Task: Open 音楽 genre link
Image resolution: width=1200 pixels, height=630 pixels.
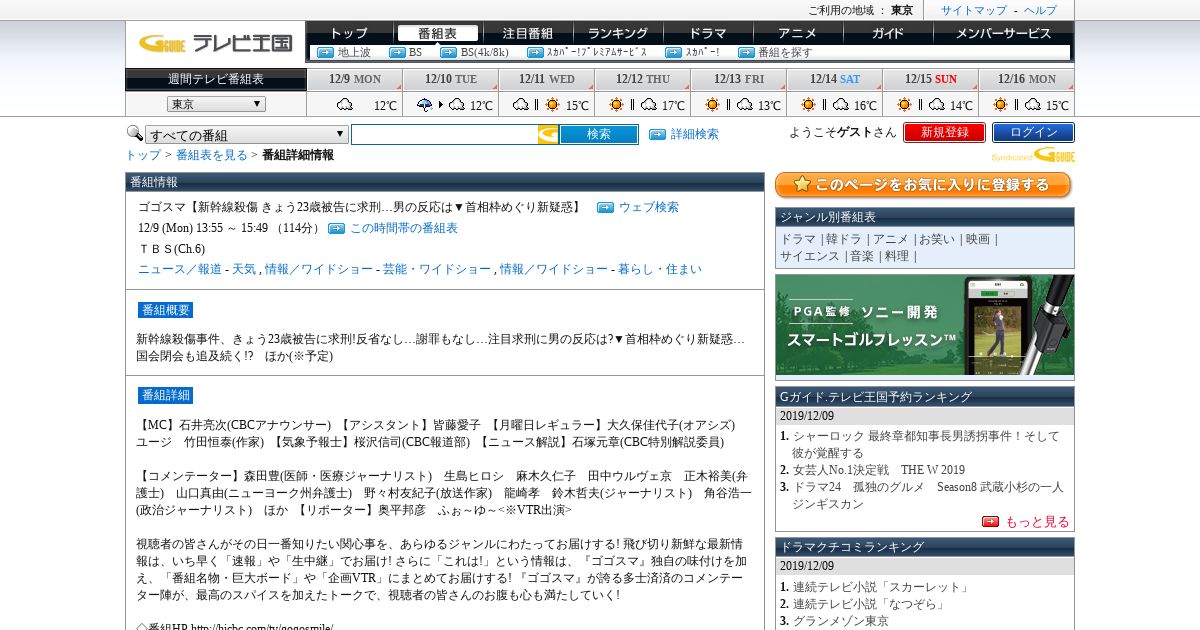Action: click(862, 256)
